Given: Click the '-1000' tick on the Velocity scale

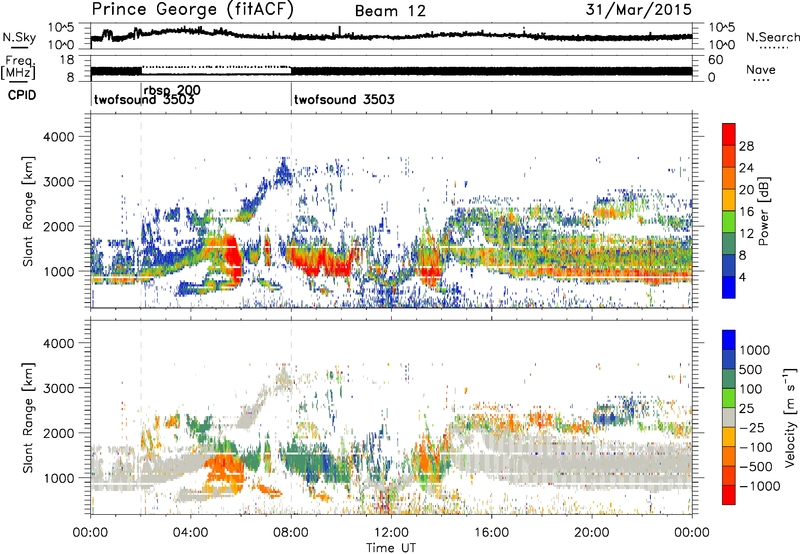Looking at the screenshot, I should click(x=759, y=486).
